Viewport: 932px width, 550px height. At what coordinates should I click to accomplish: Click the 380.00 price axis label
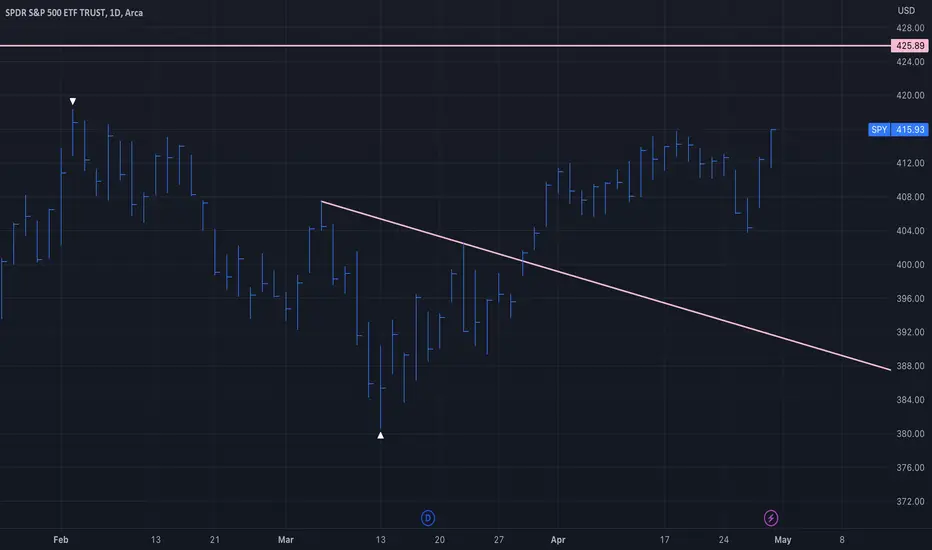(x=910, y=433)
